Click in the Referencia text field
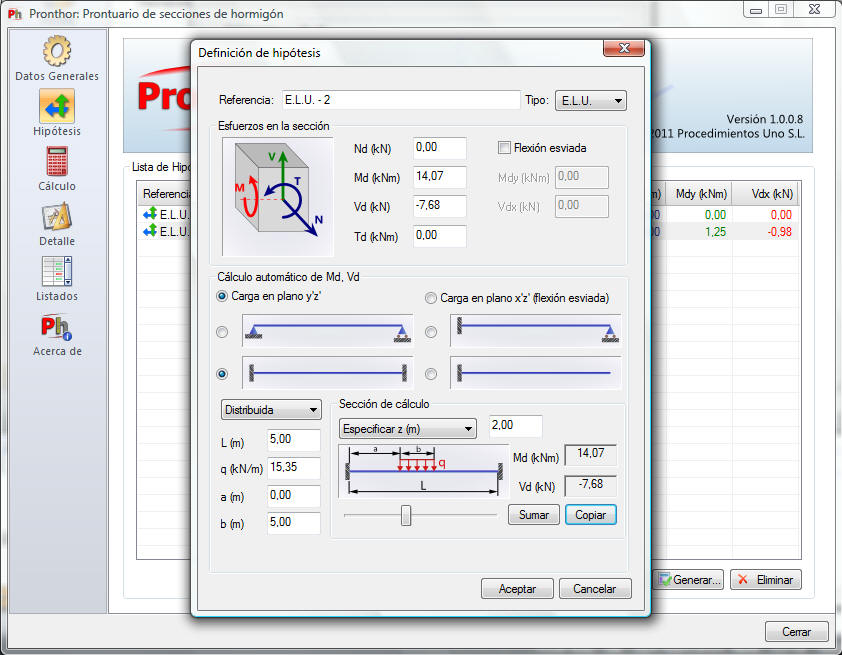 (x=401, y=100)
